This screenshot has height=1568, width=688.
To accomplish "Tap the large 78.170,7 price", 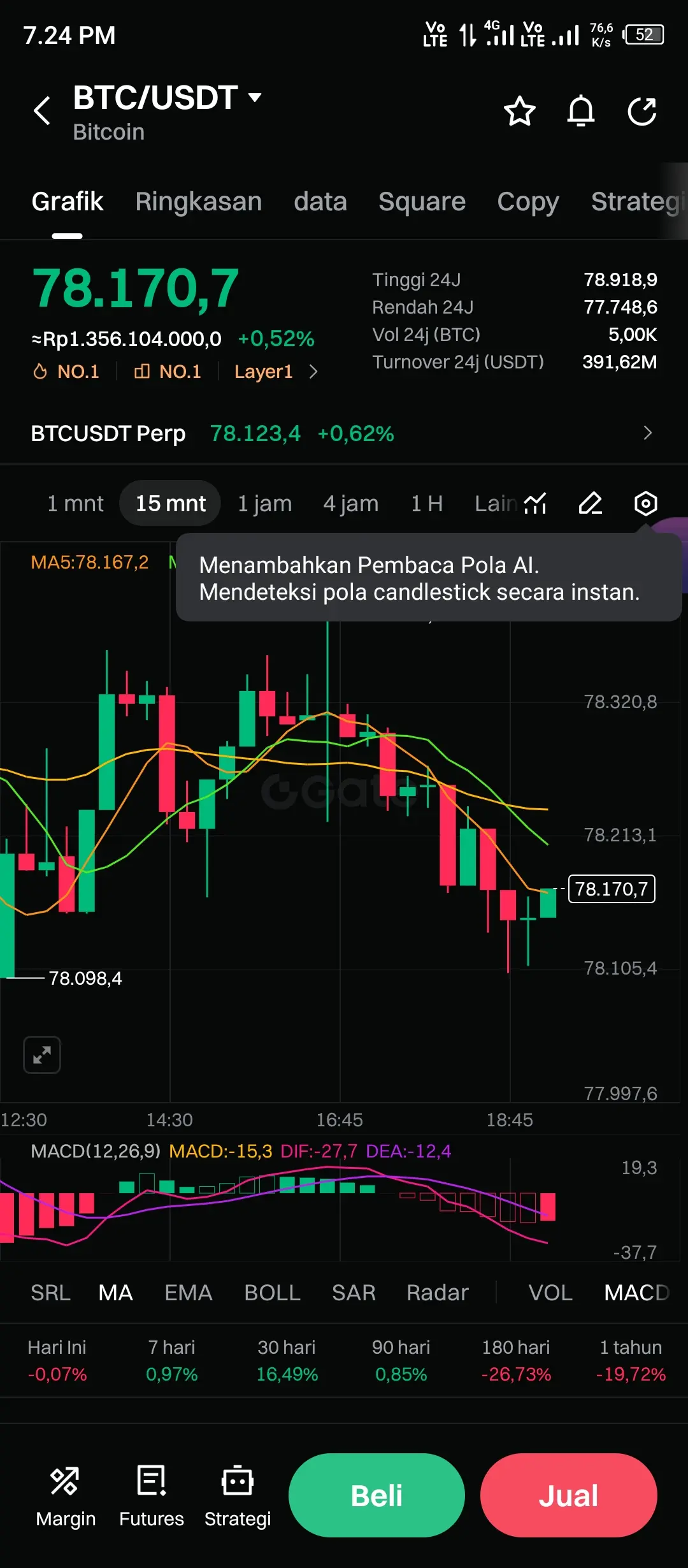I will coord(136,289).
